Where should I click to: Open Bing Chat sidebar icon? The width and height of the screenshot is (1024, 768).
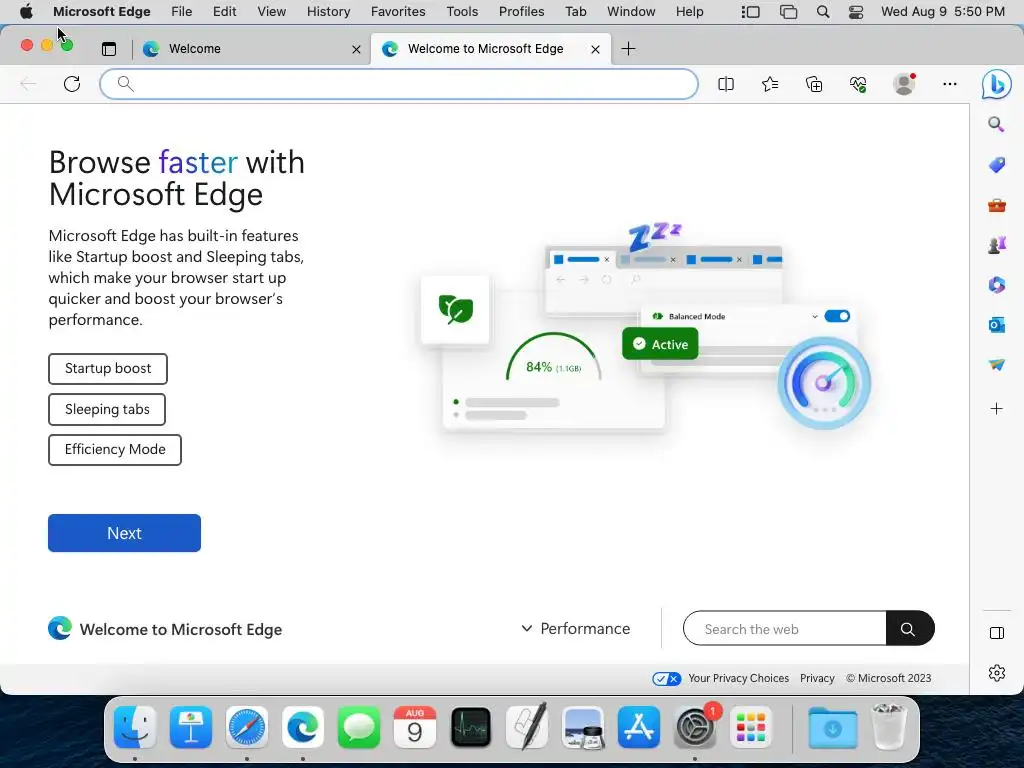pos(997,84)
